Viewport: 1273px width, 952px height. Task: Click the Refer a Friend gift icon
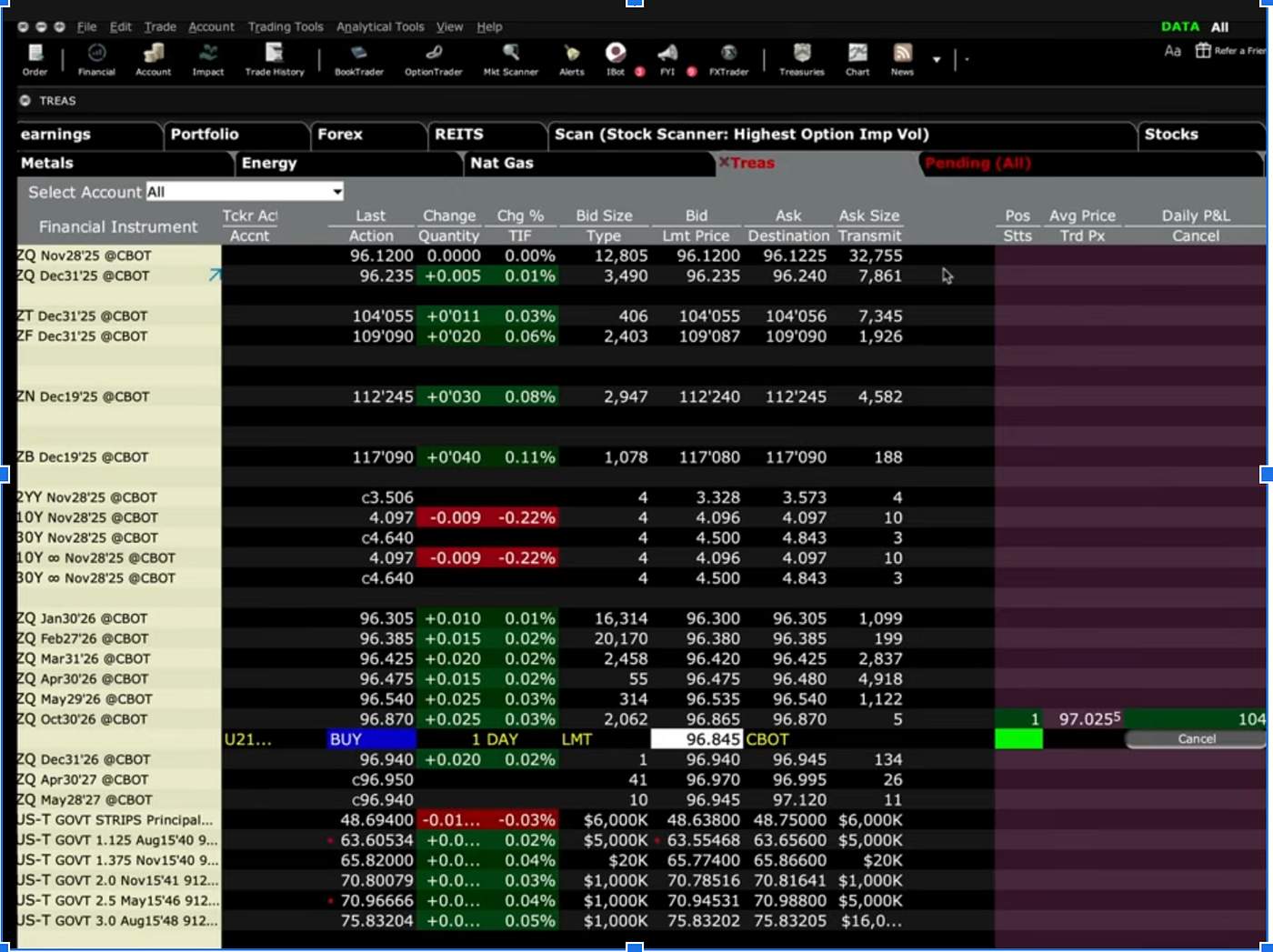pos(1203,50)
